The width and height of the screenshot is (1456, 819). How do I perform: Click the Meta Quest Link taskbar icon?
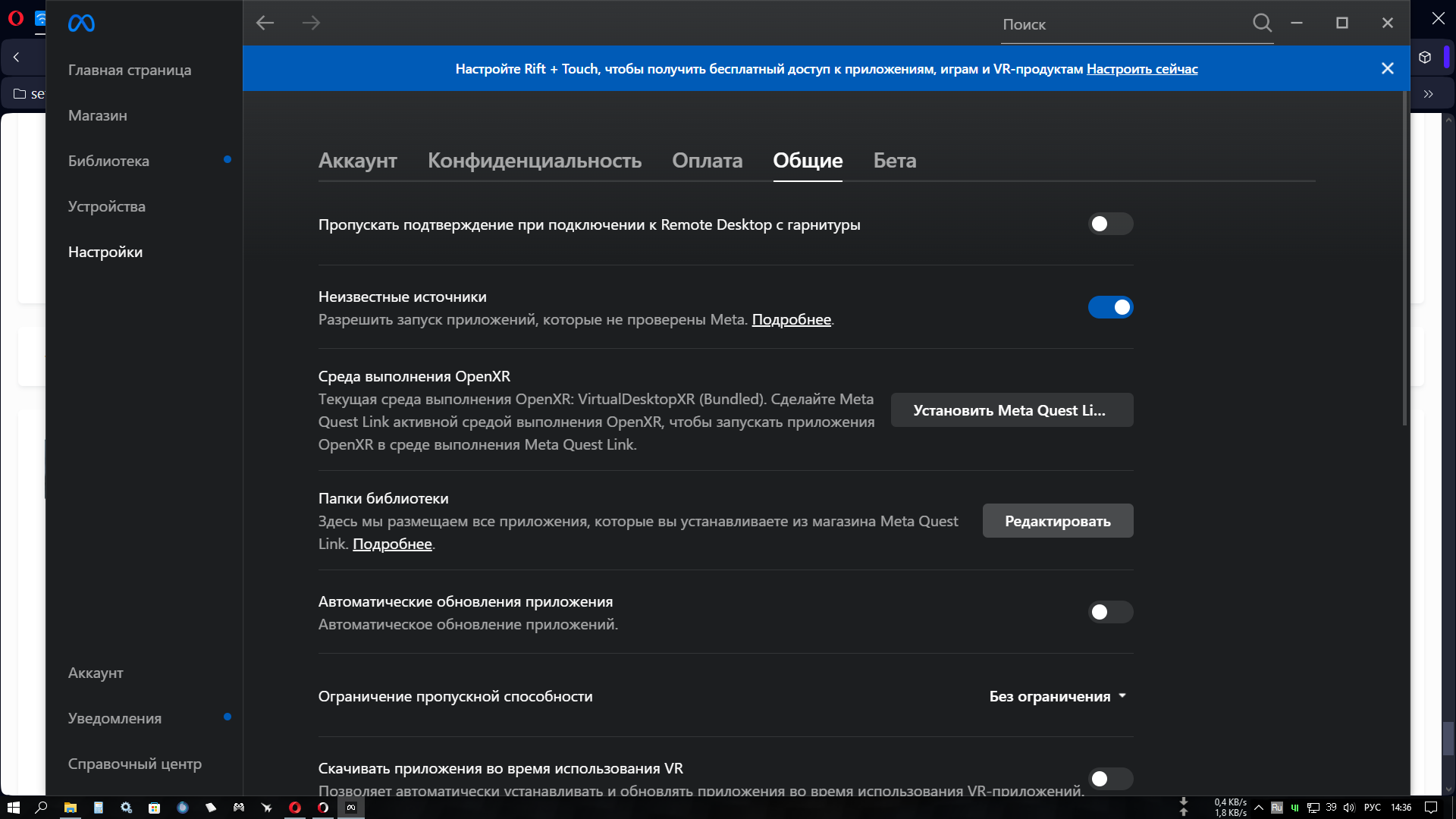[351, 808]
